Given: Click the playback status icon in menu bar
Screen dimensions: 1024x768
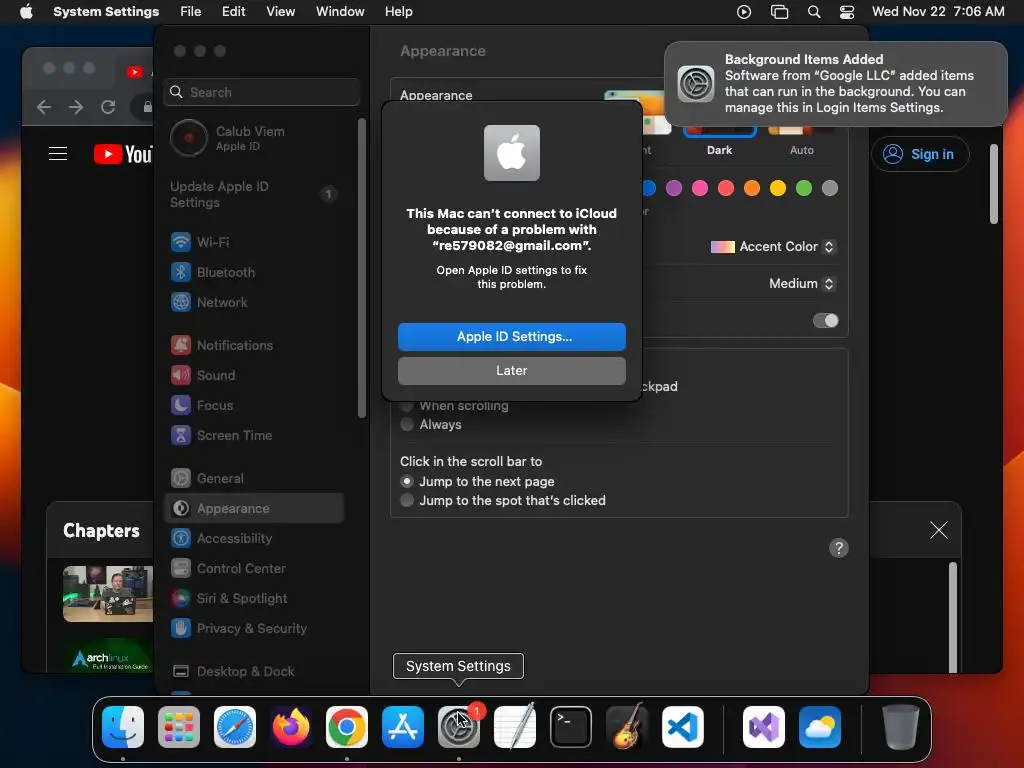Looking at the screenshot, I should pos(744,12).
